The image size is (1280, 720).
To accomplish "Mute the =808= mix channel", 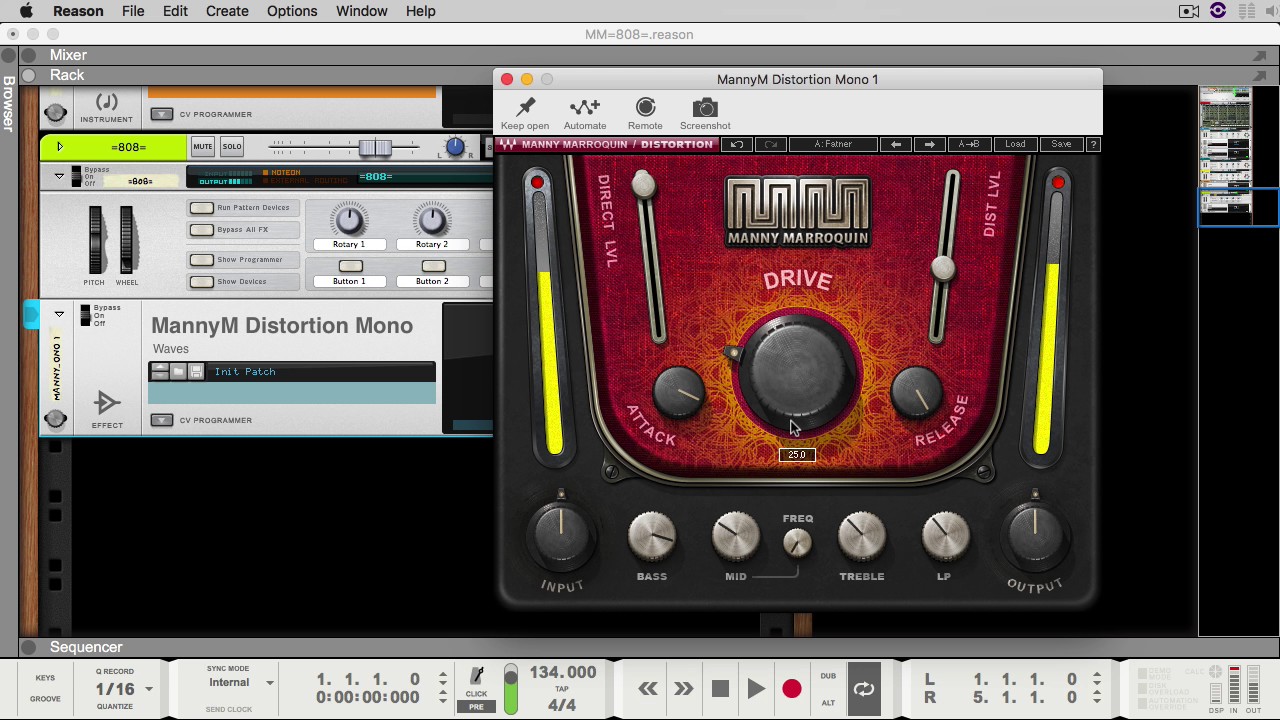I will click(203, 147).
